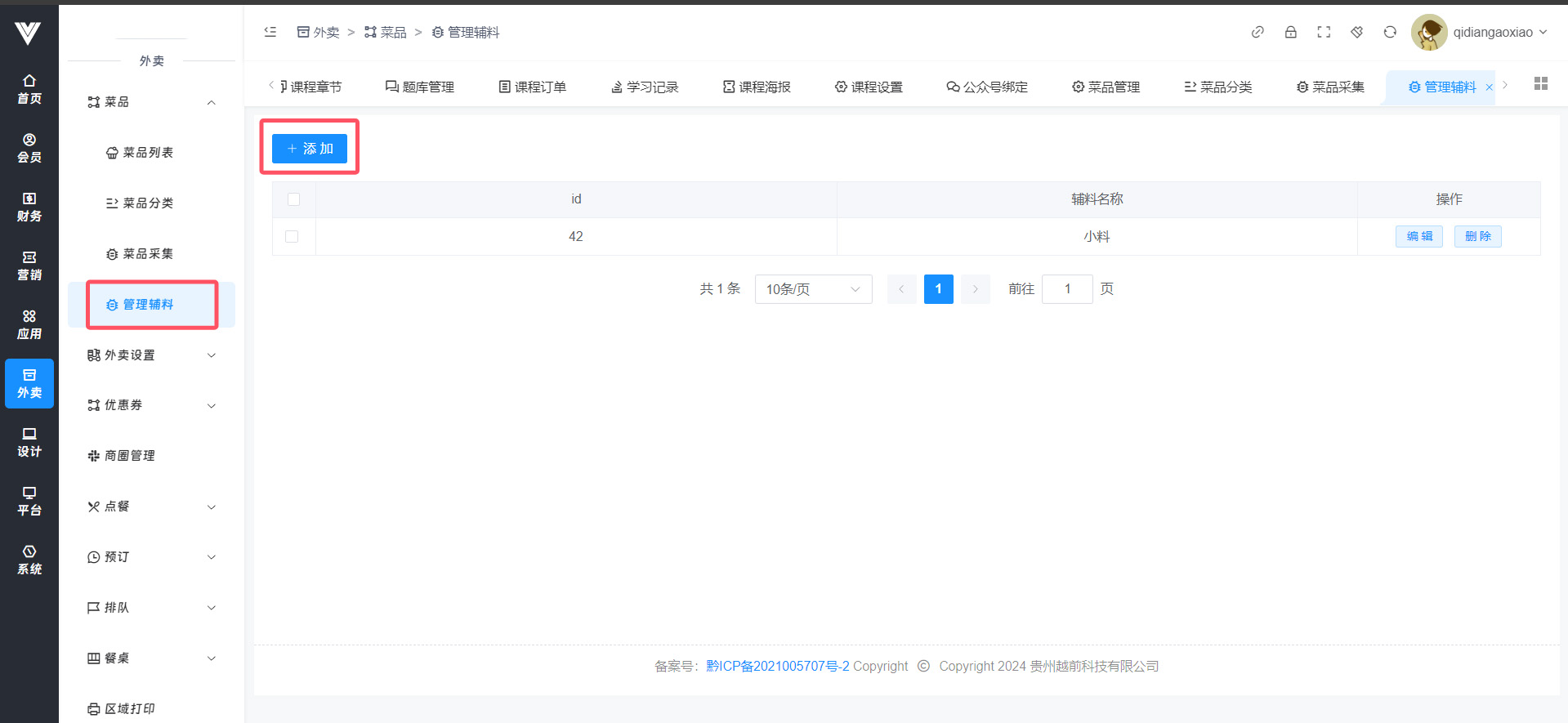Open 菜品列表 in the sidebar

pos(148,153)
